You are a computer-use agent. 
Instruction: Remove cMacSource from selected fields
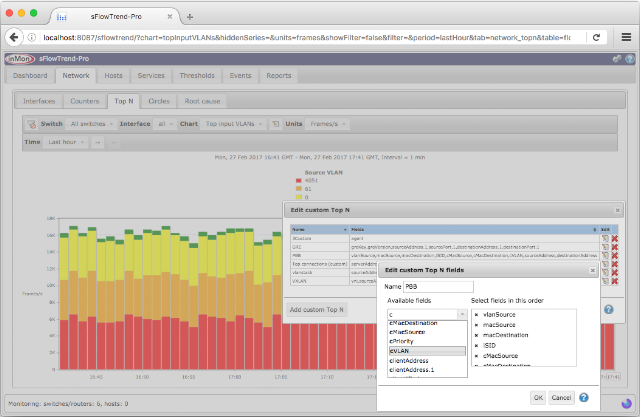476,356
